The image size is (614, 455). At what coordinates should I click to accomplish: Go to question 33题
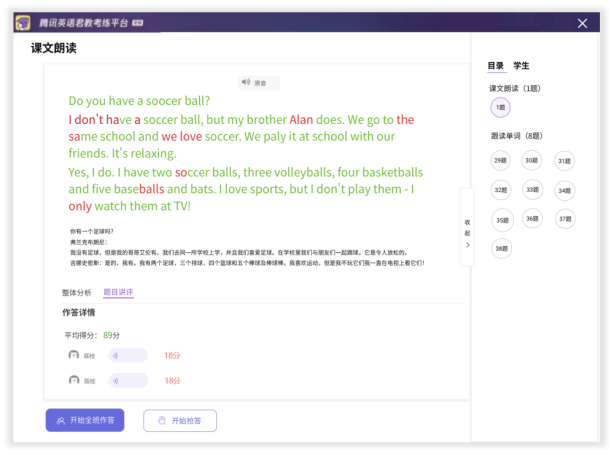pos(532,189)
